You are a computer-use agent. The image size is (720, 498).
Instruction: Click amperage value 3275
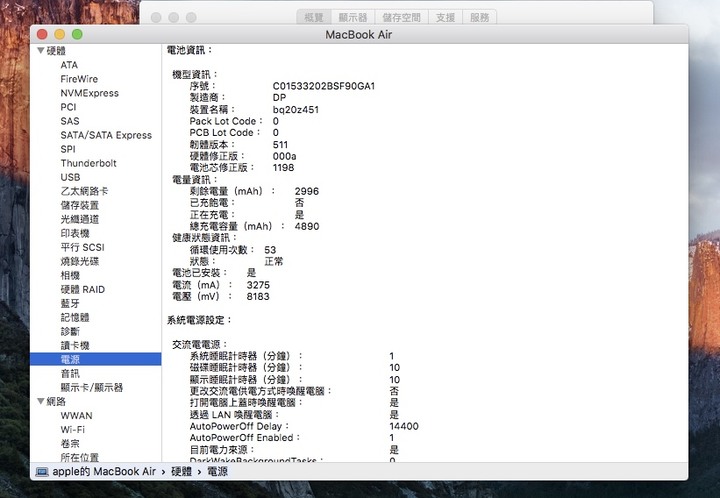pyautogui.click(x=258, y=285)
